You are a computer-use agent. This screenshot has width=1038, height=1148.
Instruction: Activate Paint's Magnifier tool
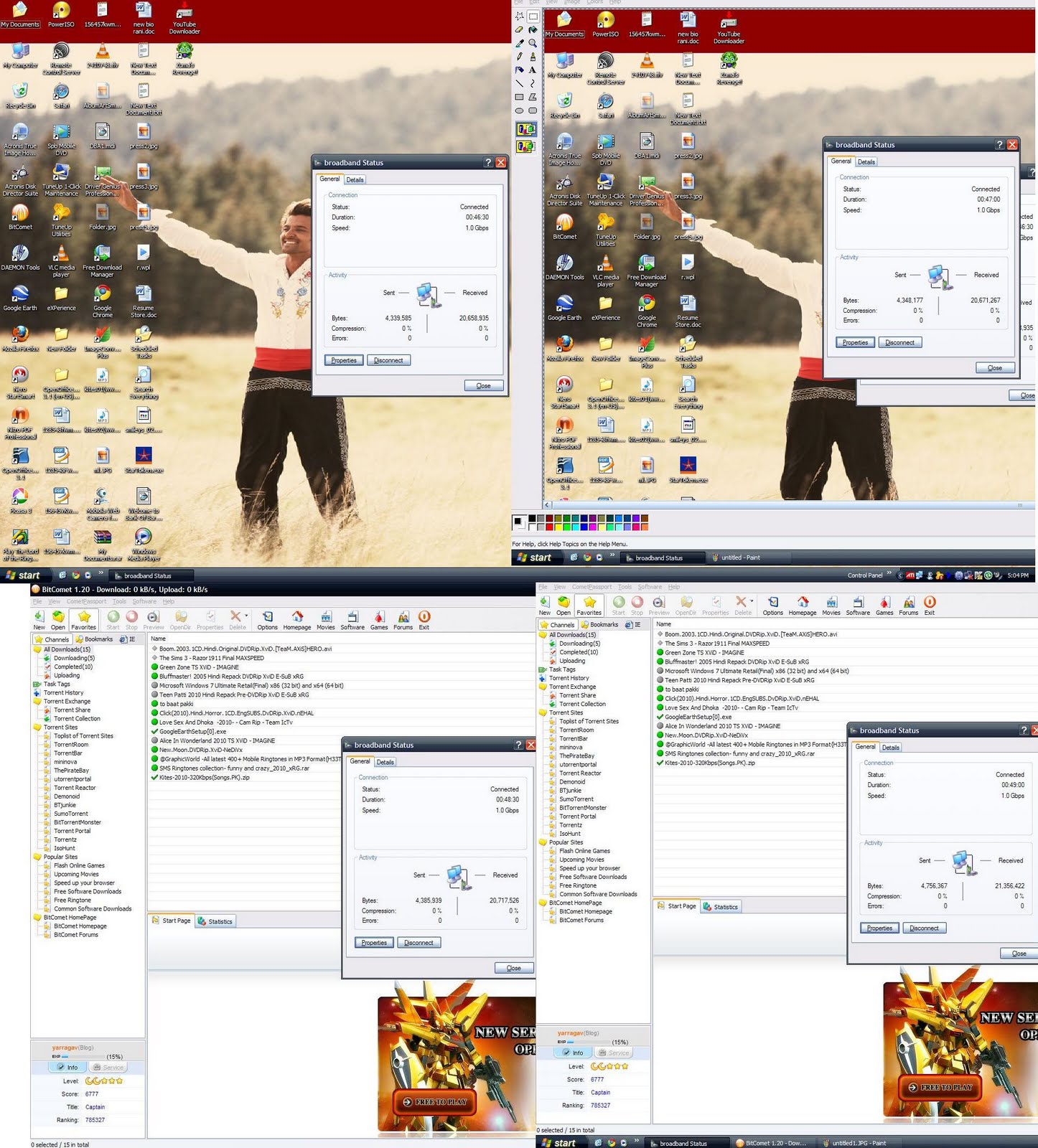[x=533, y=43]
